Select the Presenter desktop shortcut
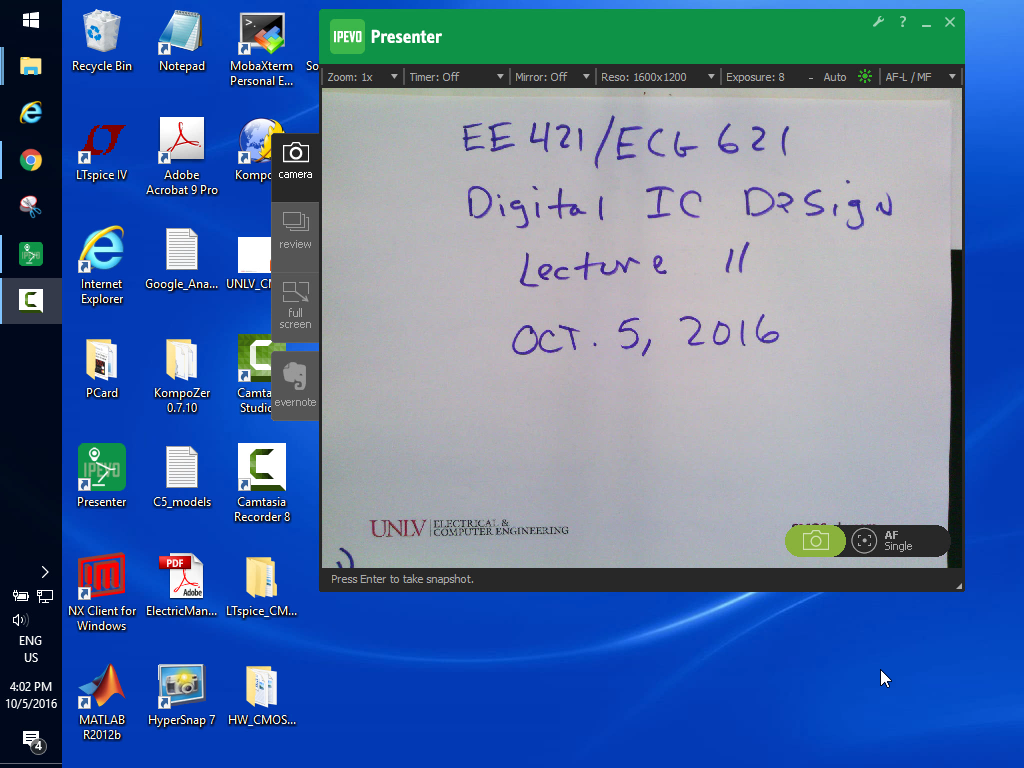Image resolution: width=1024 pixels, height=768 pixels. pos(102,477)
